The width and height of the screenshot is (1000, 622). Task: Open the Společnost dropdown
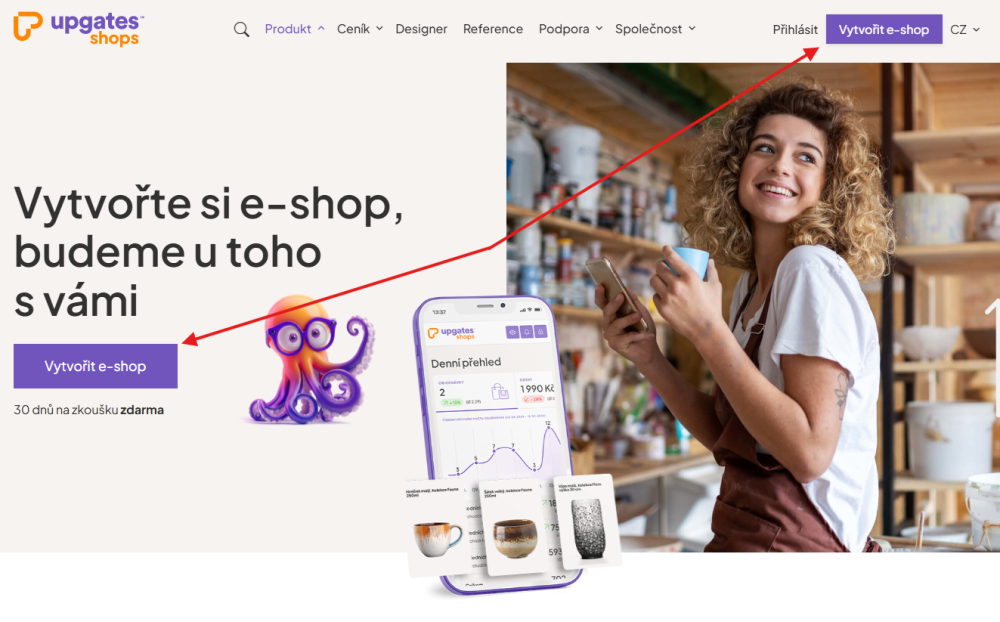[655, 29]
